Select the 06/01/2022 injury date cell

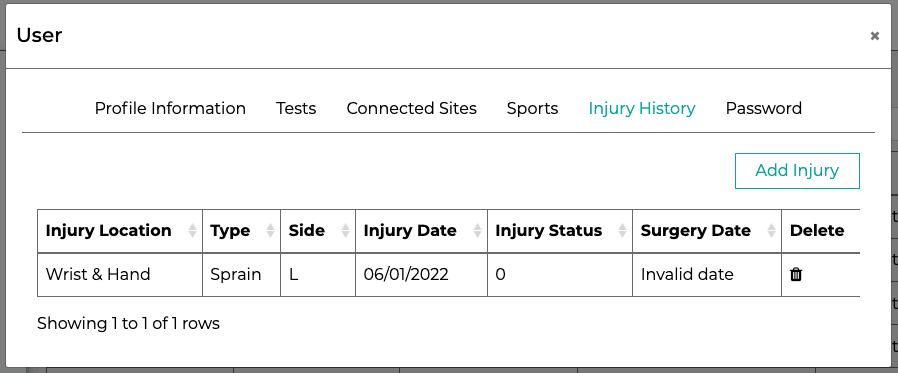[421, 275]
